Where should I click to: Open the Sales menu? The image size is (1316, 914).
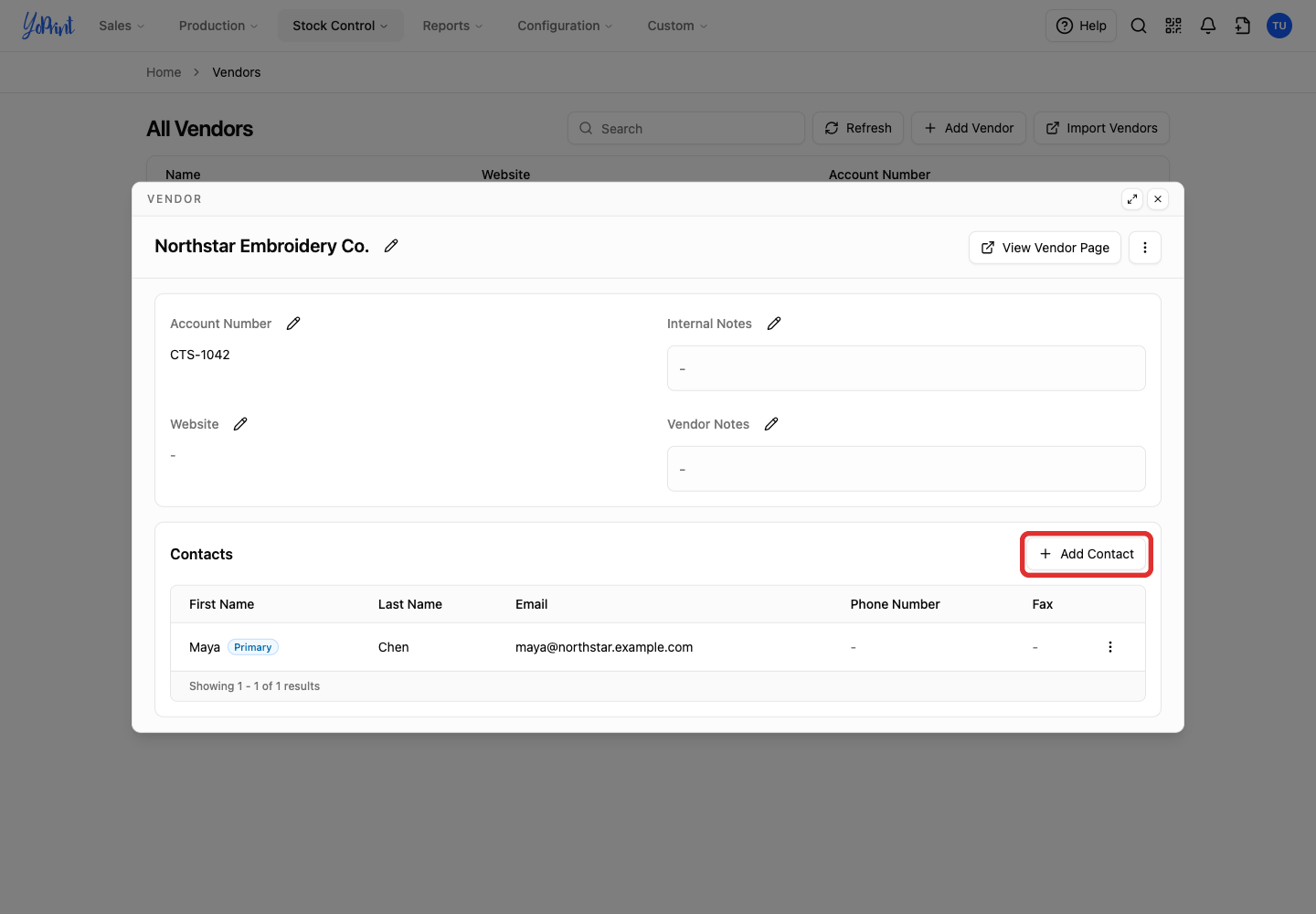[x=122, y=26]
